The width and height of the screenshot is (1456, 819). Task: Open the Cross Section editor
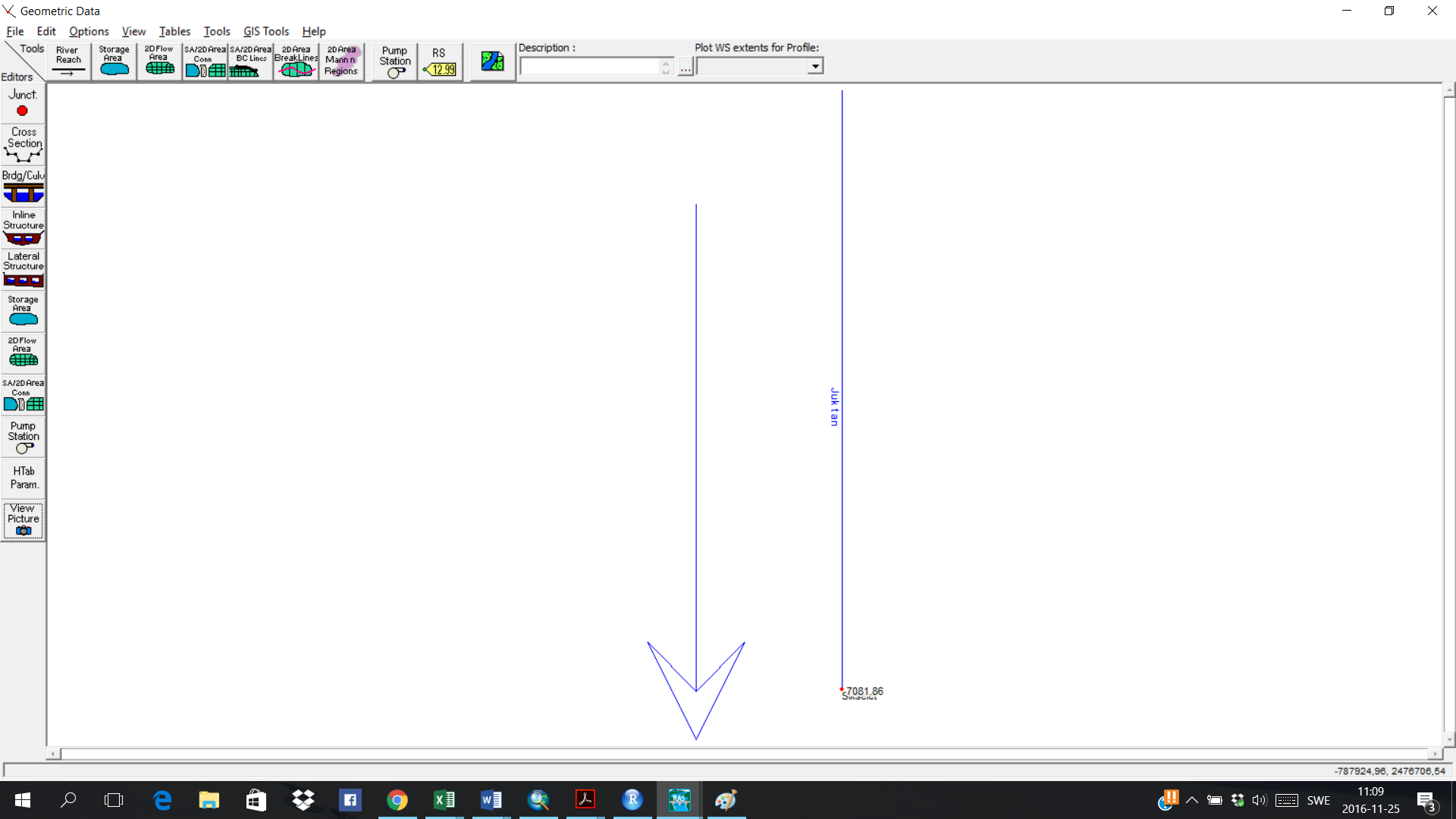(23, 145)
